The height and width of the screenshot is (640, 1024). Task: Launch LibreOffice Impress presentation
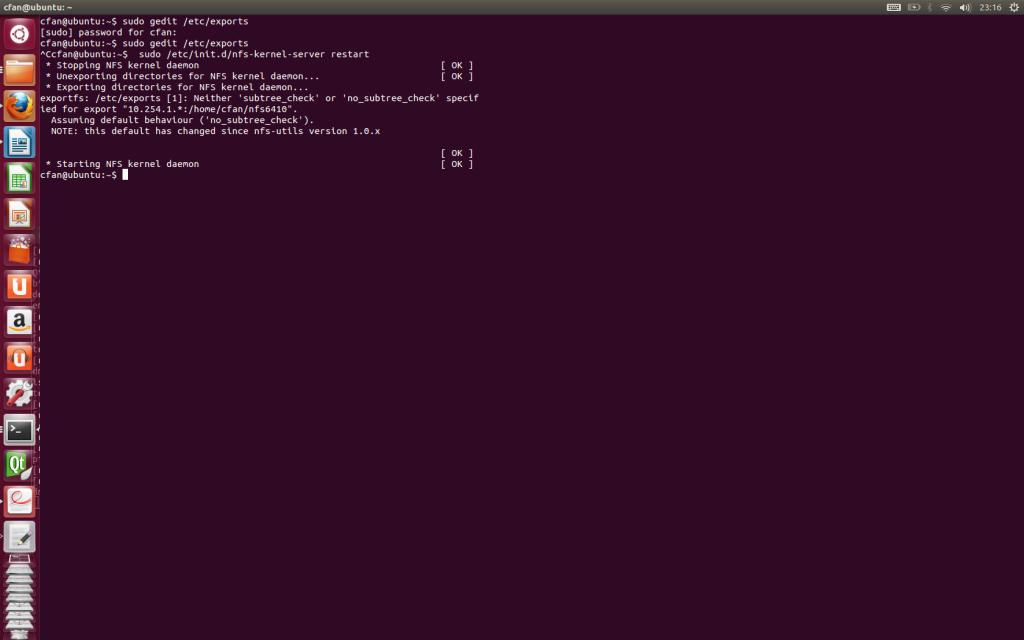tap(20, 214)
